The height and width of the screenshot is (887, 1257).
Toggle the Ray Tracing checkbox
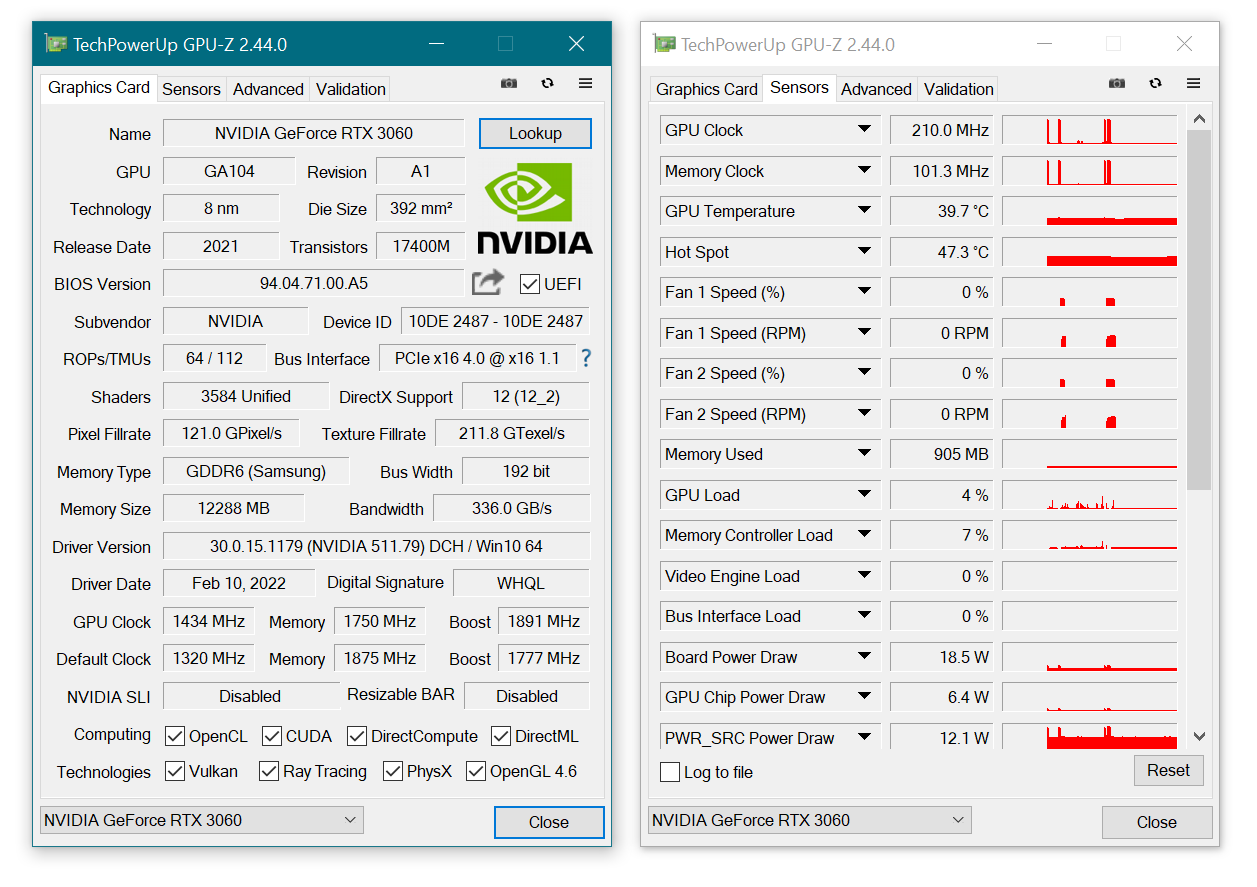(x=268, y=771)
